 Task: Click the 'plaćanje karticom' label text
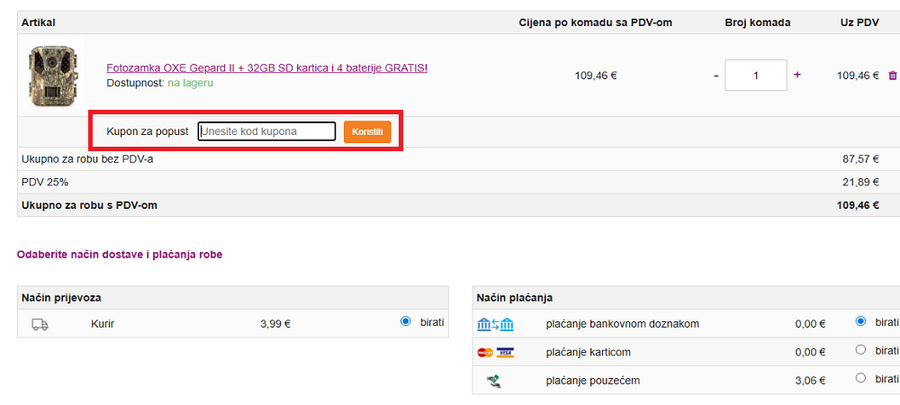(588, 352)
